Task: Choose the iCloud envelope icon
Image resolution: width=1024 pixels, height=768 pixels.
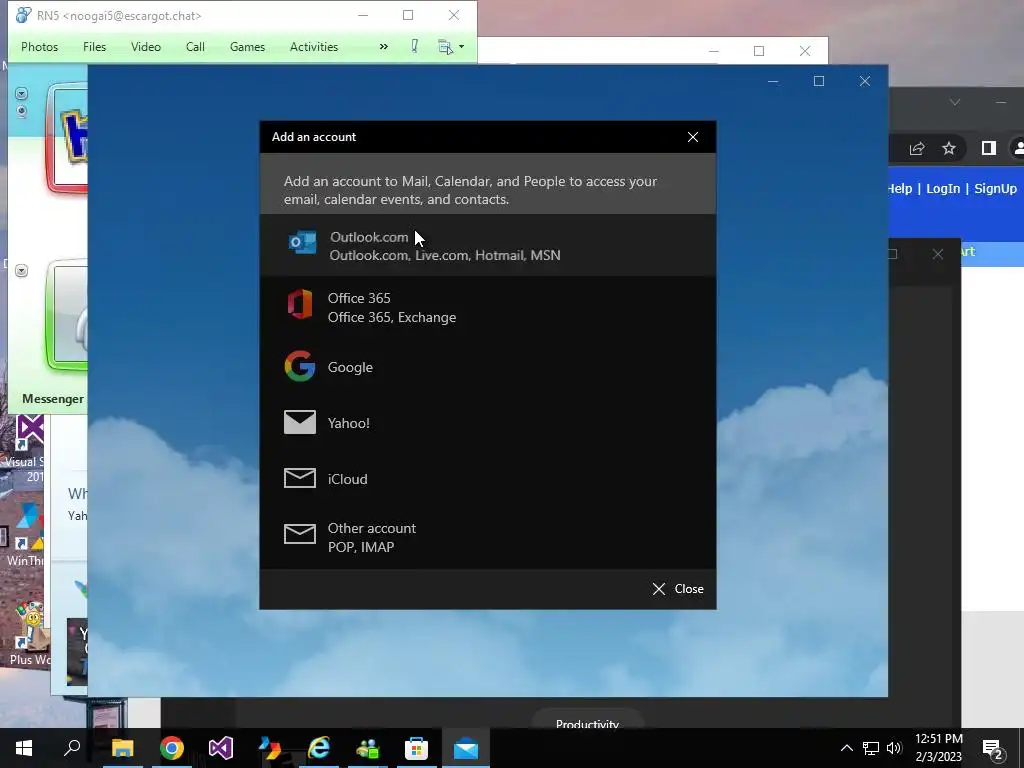Action: 300,478
